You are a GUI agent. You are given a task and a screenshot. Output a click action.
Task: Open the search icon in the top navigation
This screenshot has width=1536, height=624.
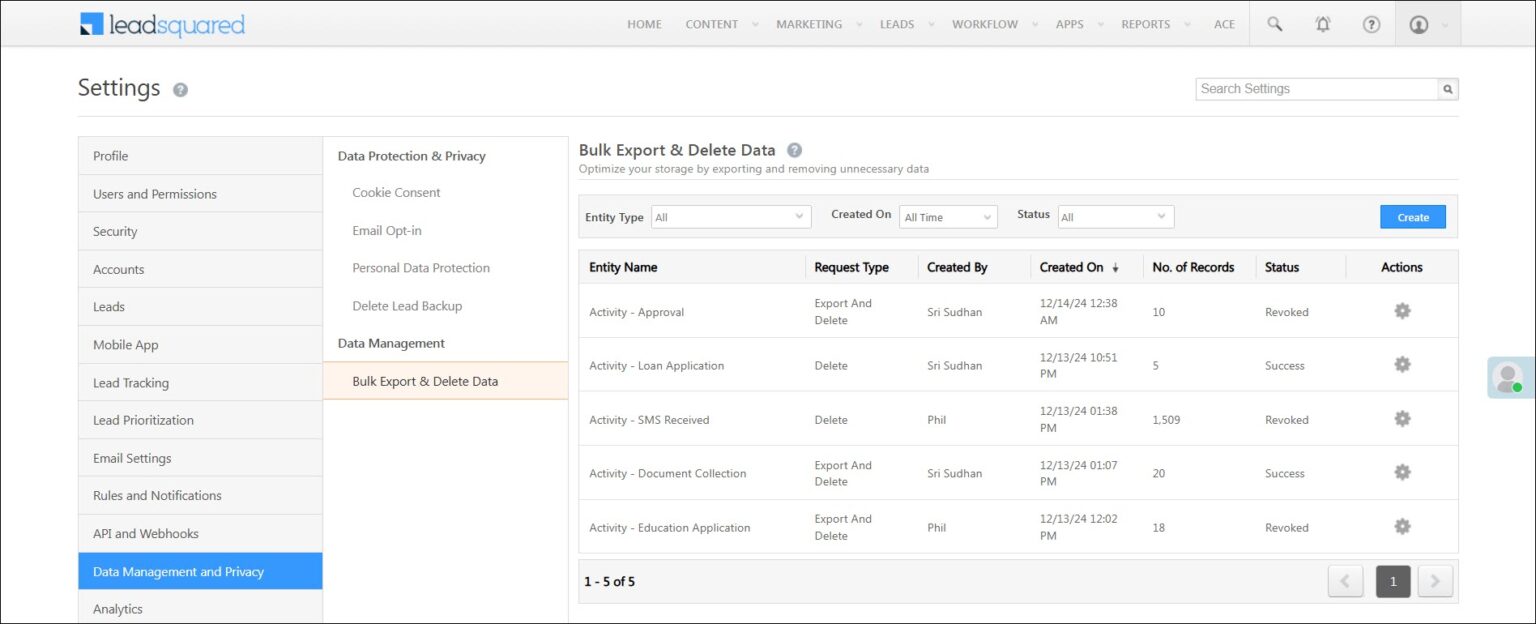point(1274,23)
